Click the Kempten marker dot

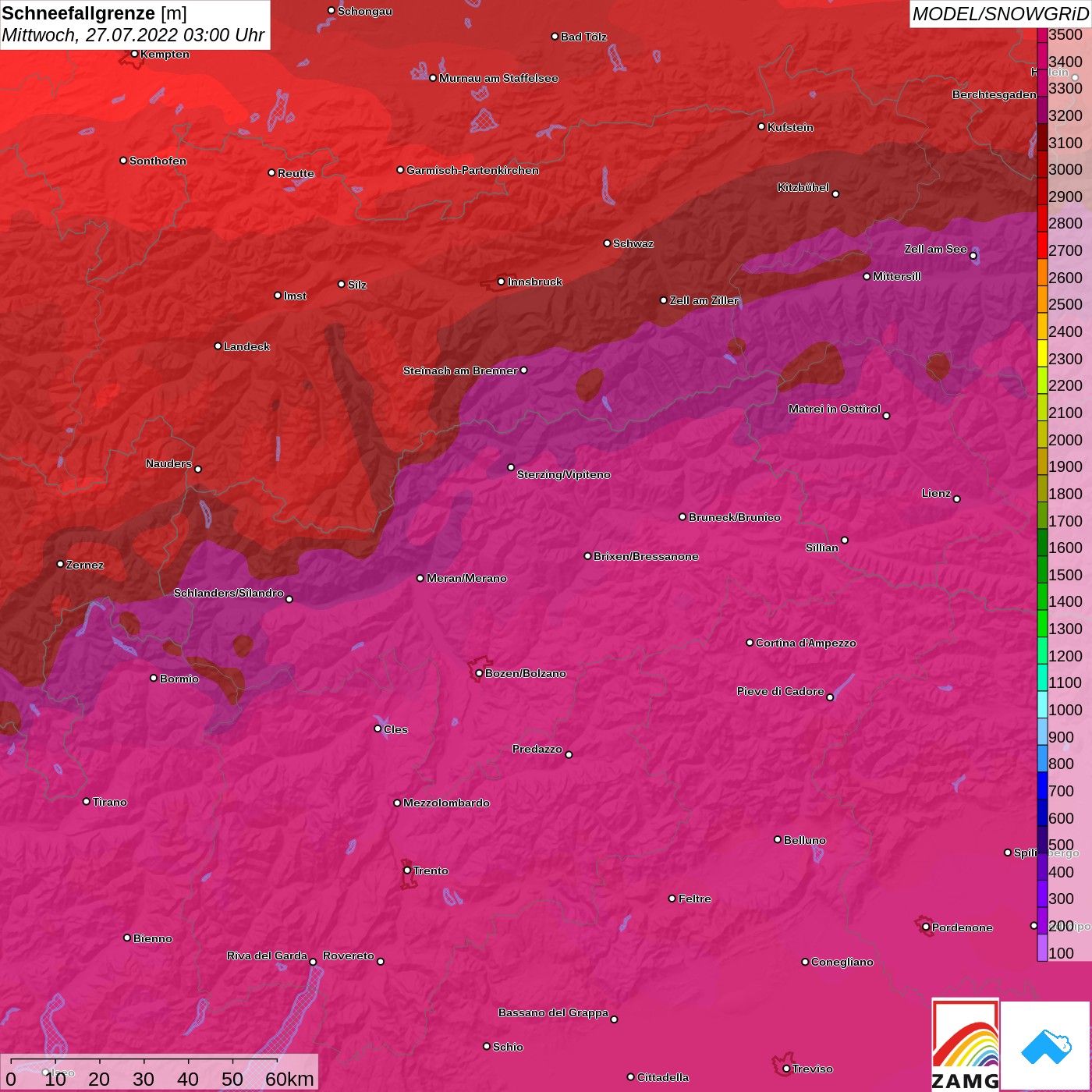click(134, 54)
